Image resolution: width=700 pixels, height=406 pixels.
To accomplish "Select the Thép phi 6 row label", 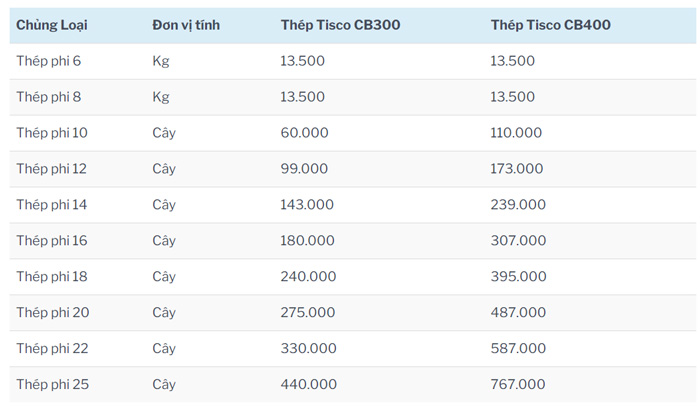I will tap(48, 61).
